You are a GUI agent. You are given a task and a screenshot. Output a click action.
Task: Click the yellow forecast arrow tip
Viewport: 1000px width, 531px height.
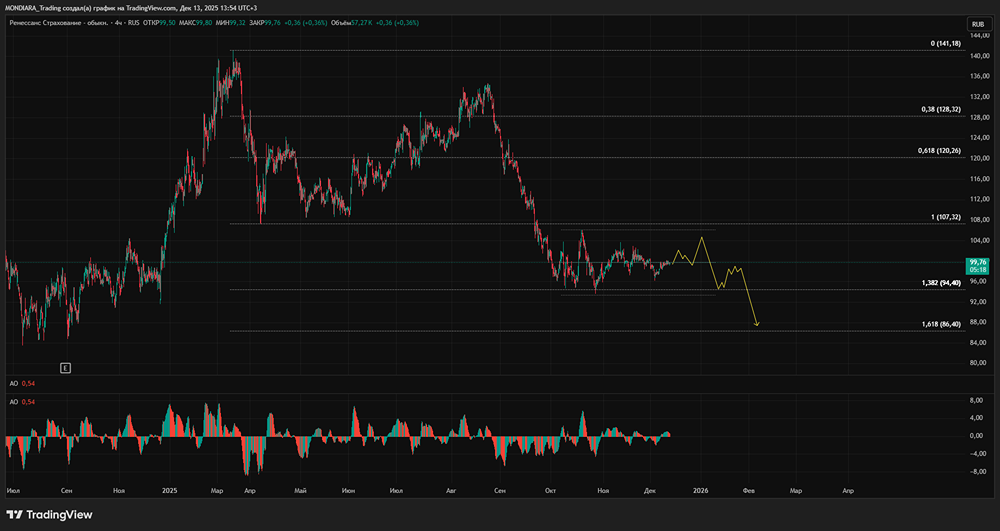[x=758, y=325]
